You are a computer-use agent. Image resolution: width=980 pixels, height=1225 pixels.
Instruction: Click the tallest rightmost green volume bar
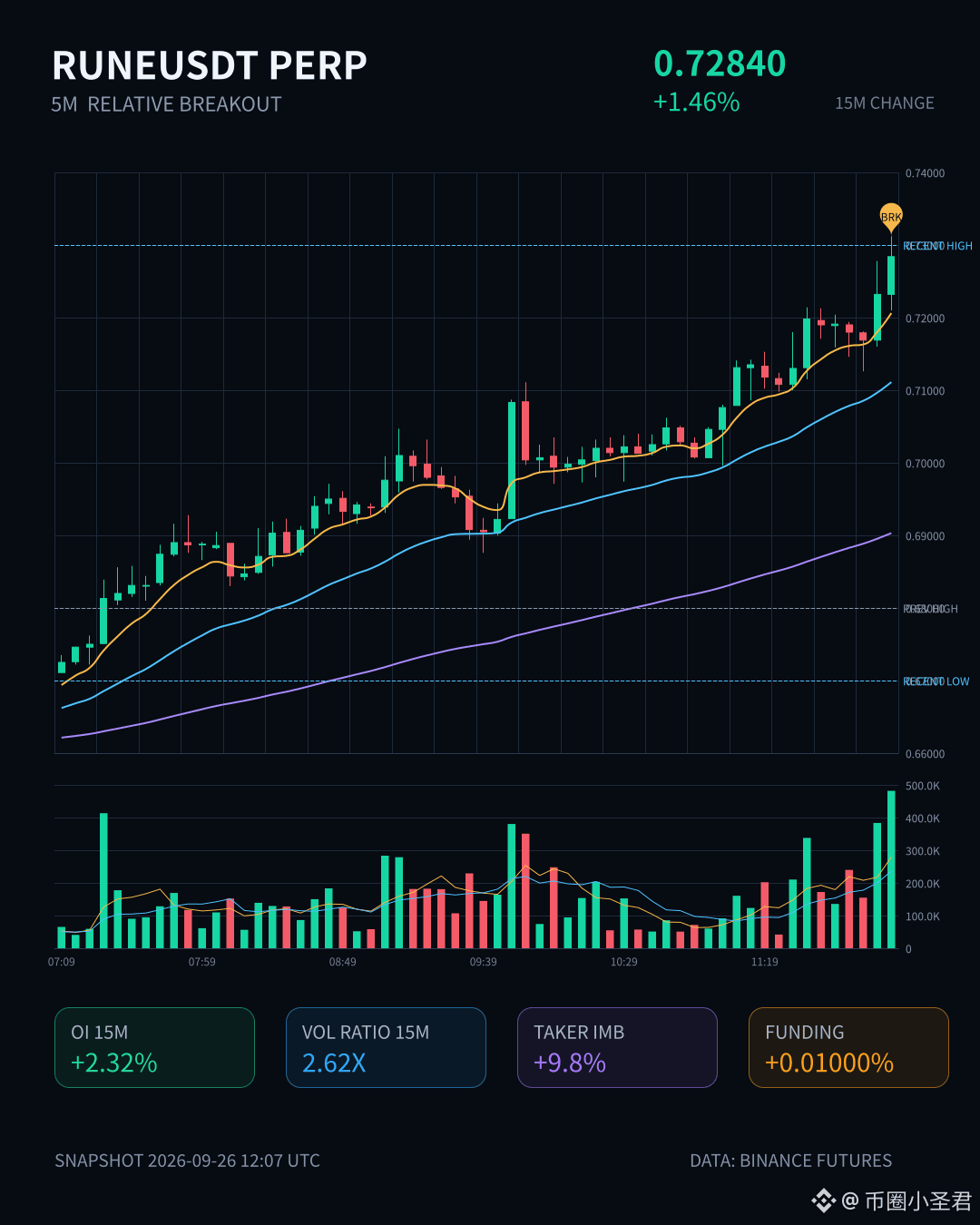(x=891, y=869)
